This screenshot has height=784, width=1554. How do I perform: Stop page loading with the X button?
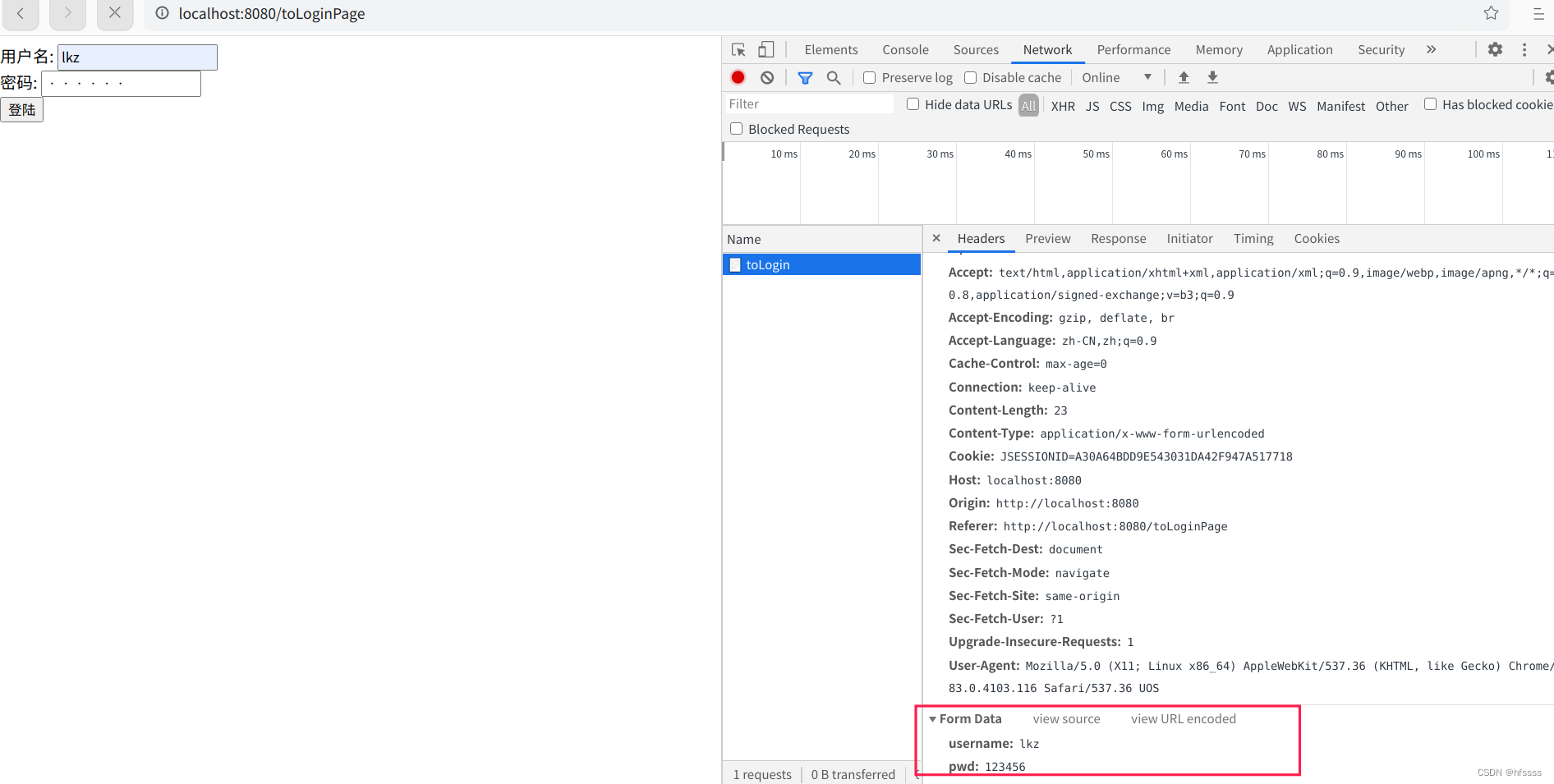(x=115, y=13)
